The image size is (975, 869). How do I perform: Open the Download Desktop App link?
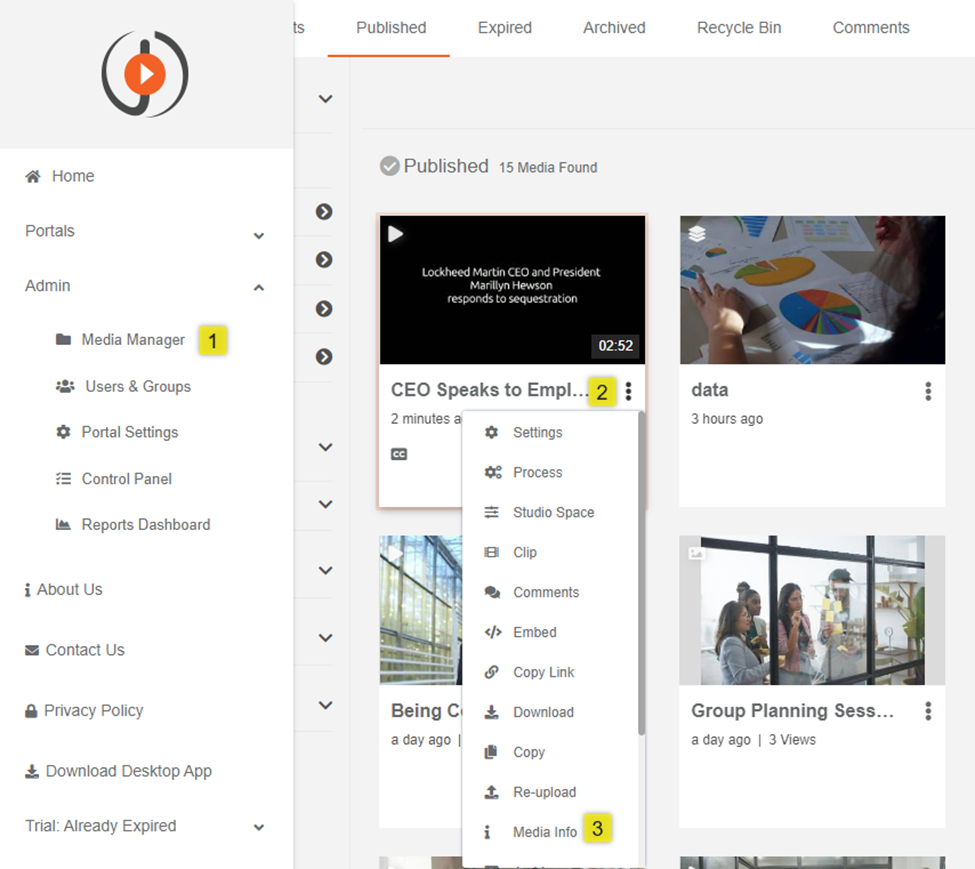[128, 771]
